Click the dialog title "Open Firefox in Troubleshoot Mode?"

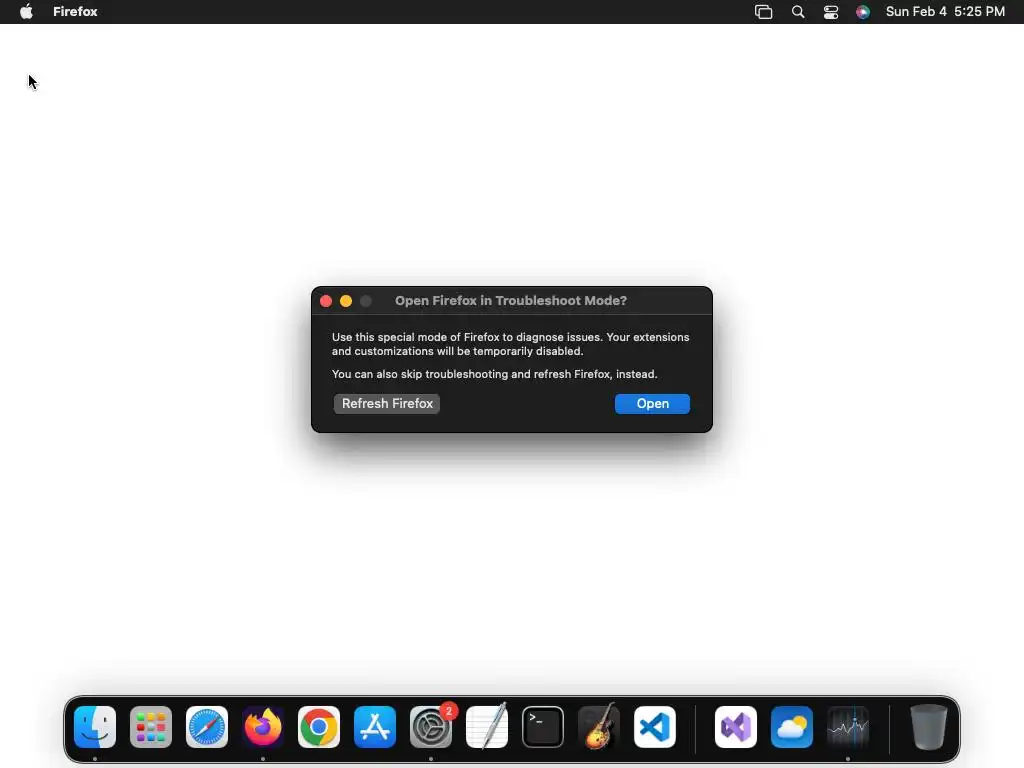point(511,301)
